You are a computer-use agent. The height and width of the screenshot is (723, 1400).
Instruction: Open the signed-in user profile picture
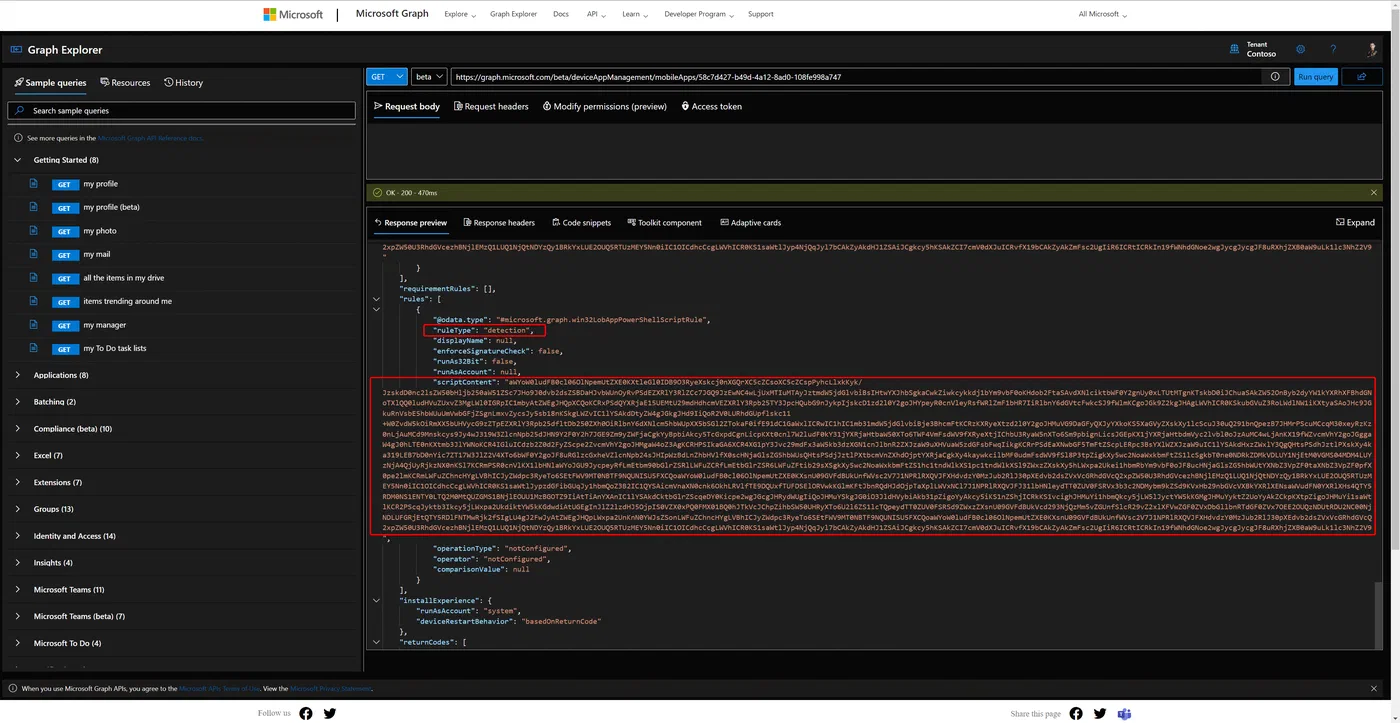click(x=1372, y=49)
